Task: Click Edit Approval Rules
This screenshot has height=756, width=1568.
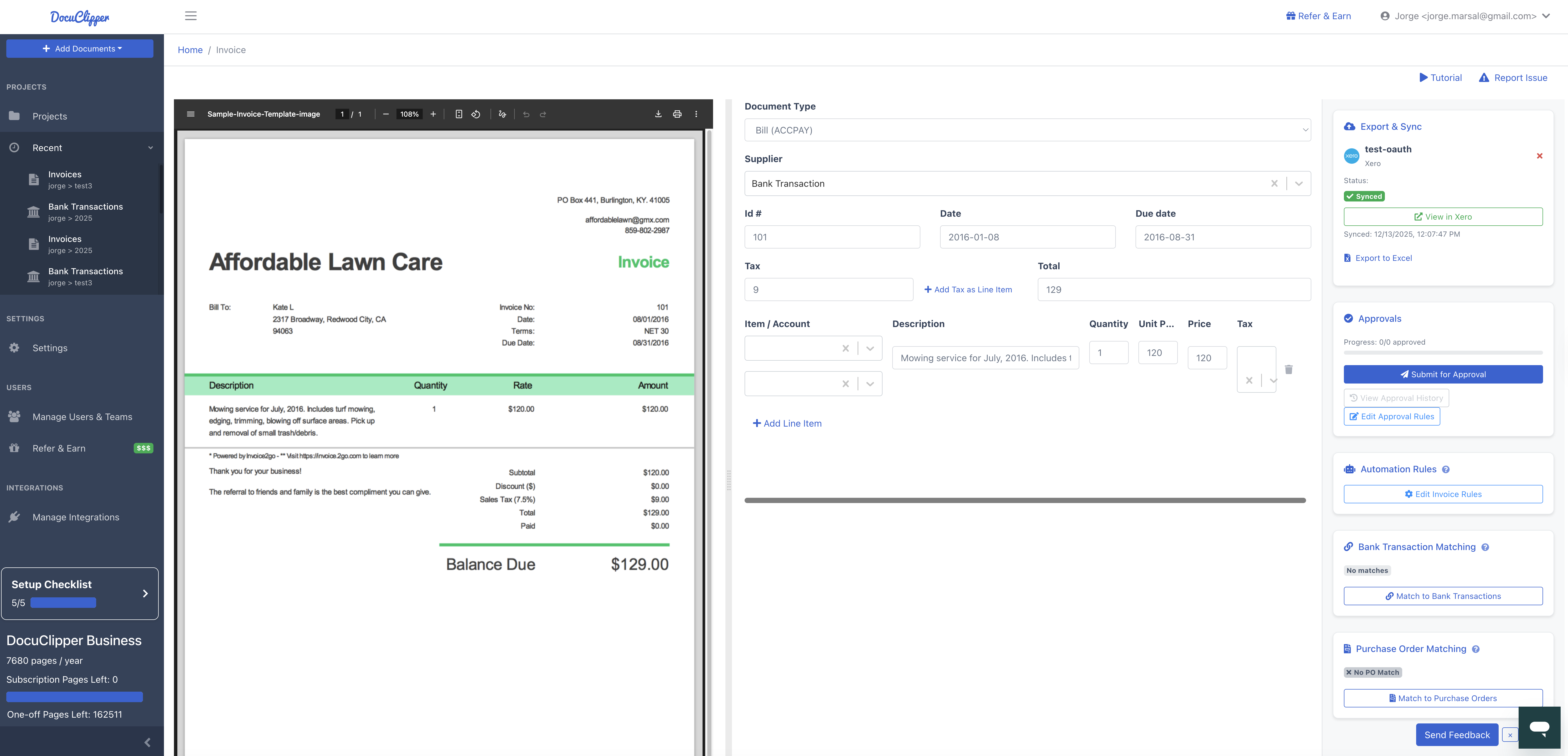Action: [x=1391, y=416]
